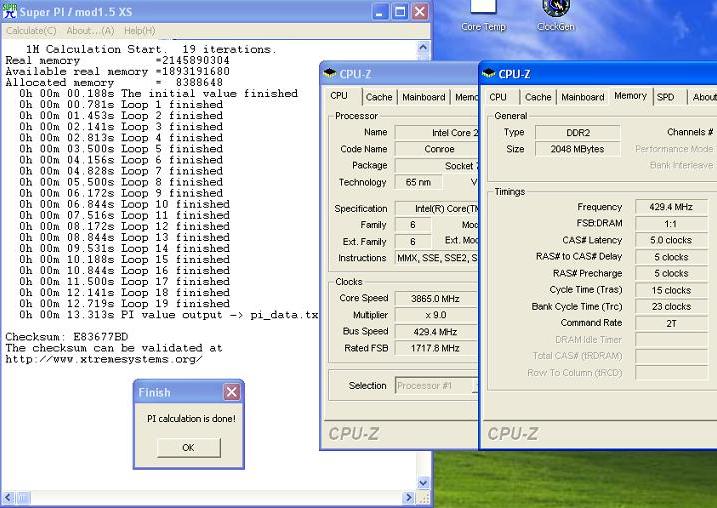The image size is (717, 508).
Task: Select Mainboard tab in right CPU-Z window
Action: click(583, 97)
